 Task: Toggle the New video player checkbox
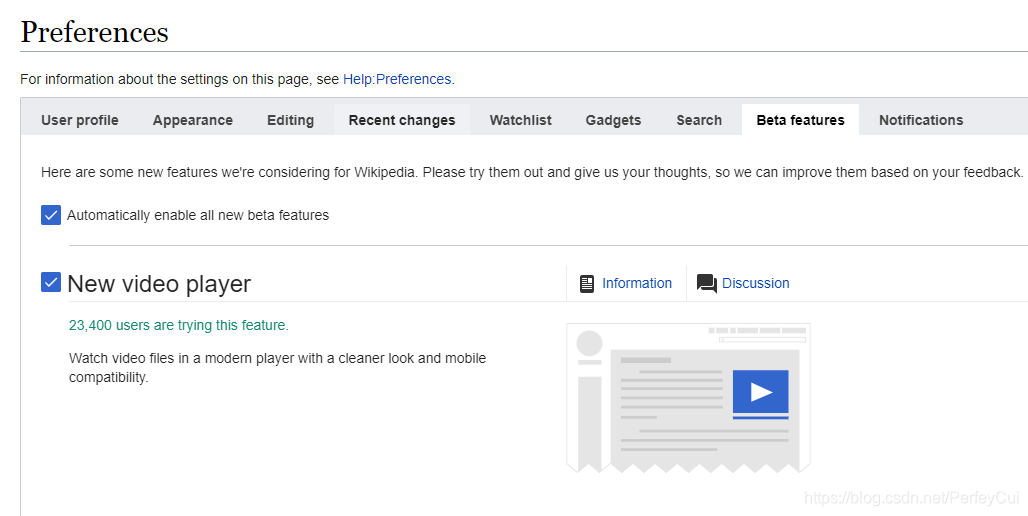[x=51, y=282]
